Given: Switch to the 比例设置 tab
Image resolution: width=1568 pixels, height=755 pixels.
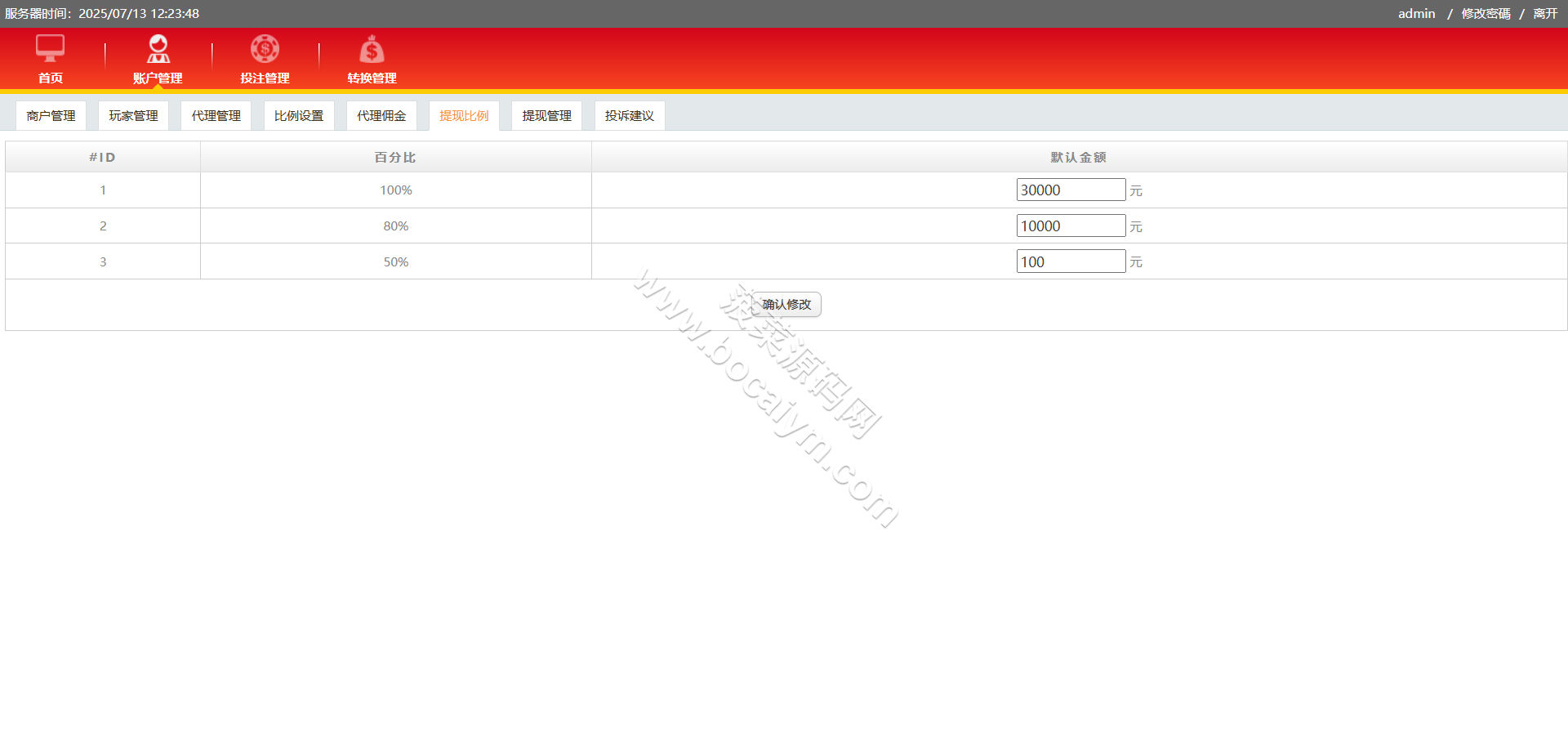Looking at the screenshot, I should [299, 116].
